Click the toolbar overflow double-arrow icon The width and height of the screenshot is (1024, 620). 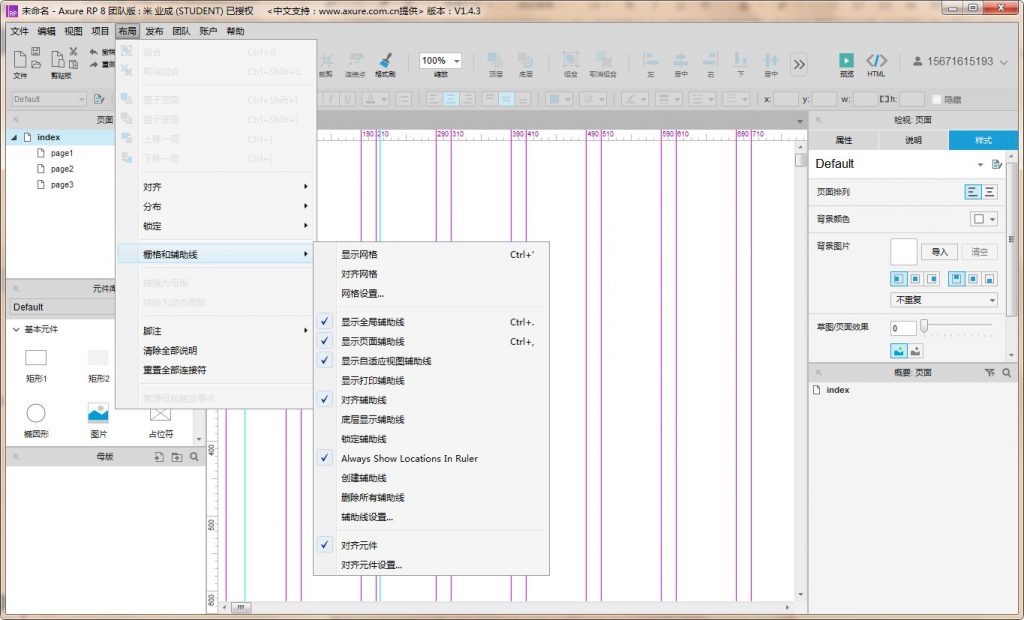pyautogui.click(x=799, y=64)
